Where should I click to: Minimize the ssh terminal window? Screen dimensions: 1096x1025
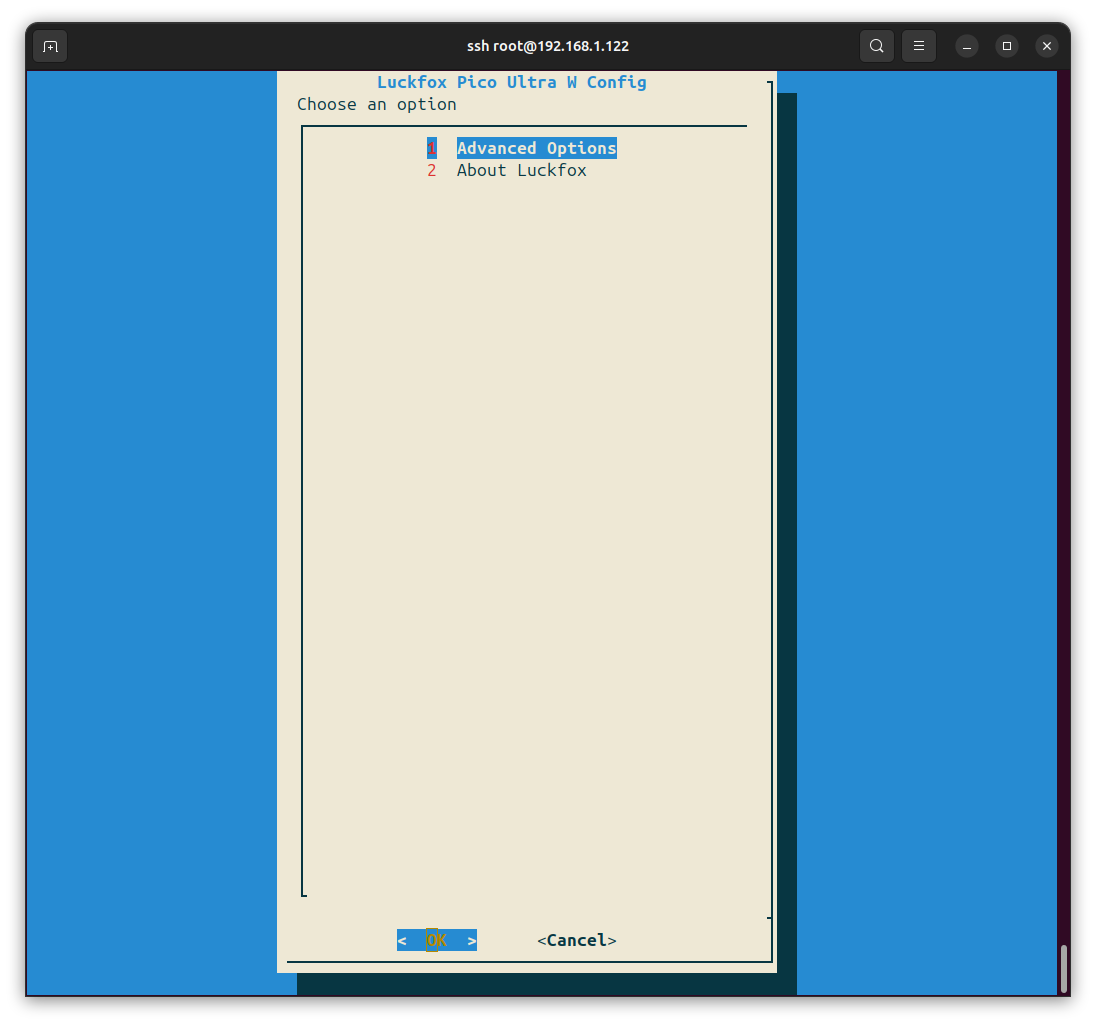(x=967, y=46)
